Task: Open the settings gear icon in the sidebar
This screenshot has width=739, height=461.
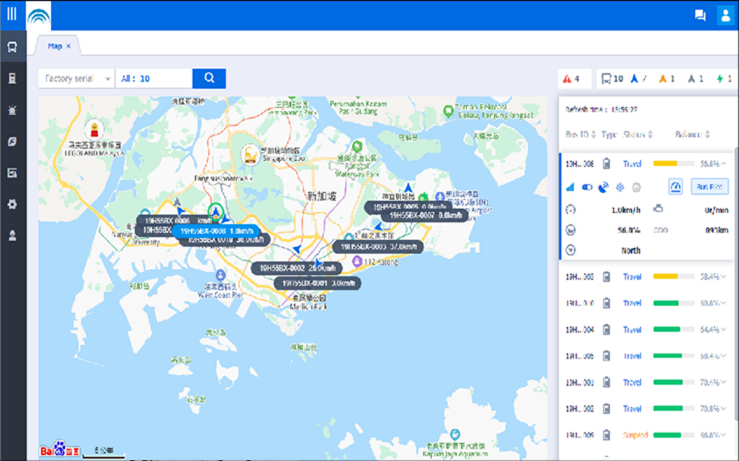Action: [x=12, y=204]
